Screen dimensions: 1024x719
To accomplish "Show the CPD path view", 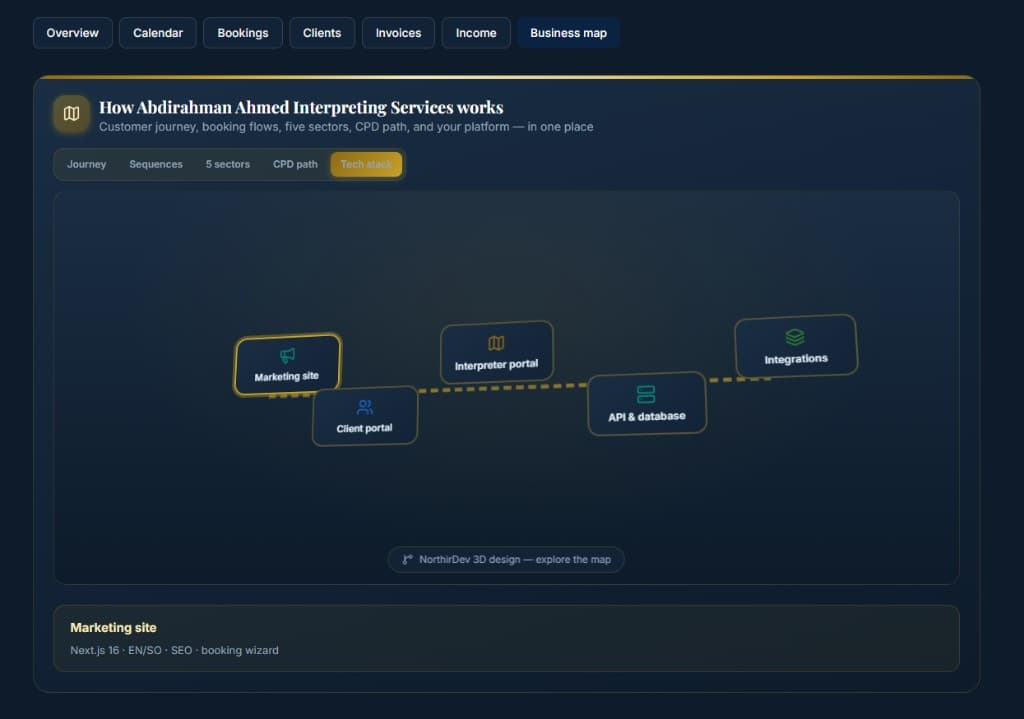I will pos(295,165).
